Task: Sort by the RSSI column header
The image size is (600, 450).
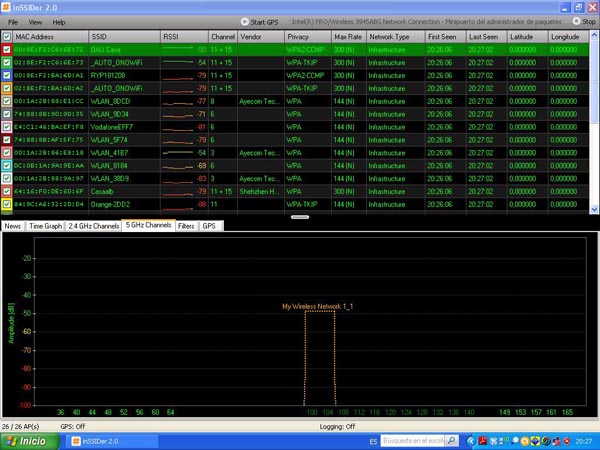Action: pos(184,37)
